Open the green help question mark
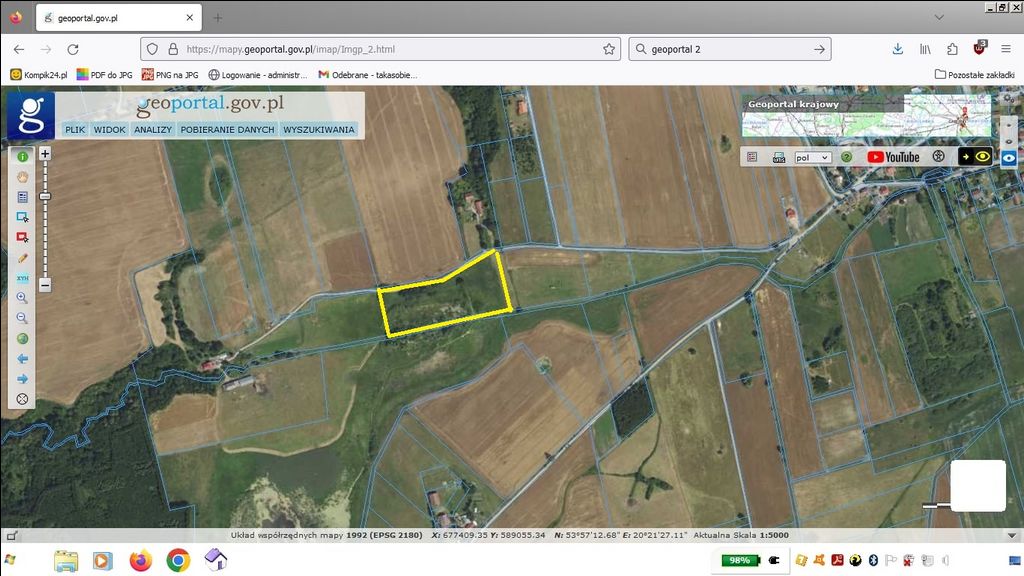The image size is (1024, 576). [846, 157]
